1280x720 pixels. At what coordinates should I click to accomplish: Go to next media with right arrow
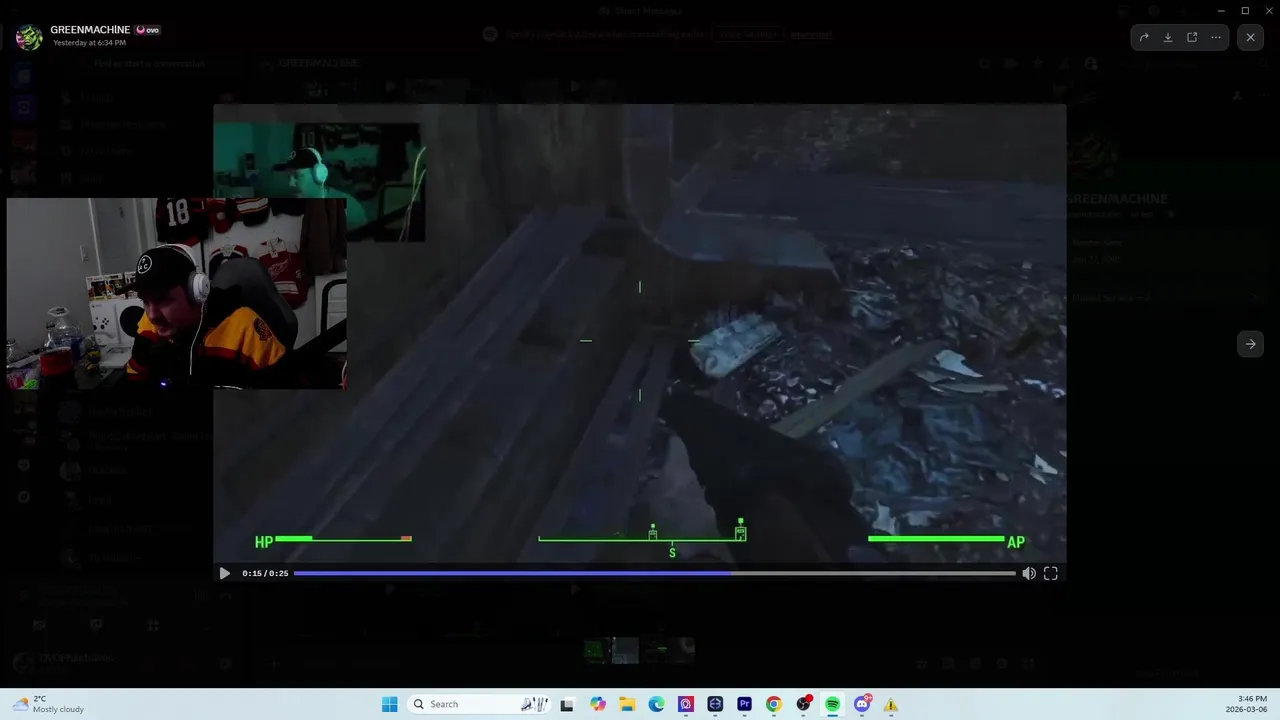[1250, 344]
